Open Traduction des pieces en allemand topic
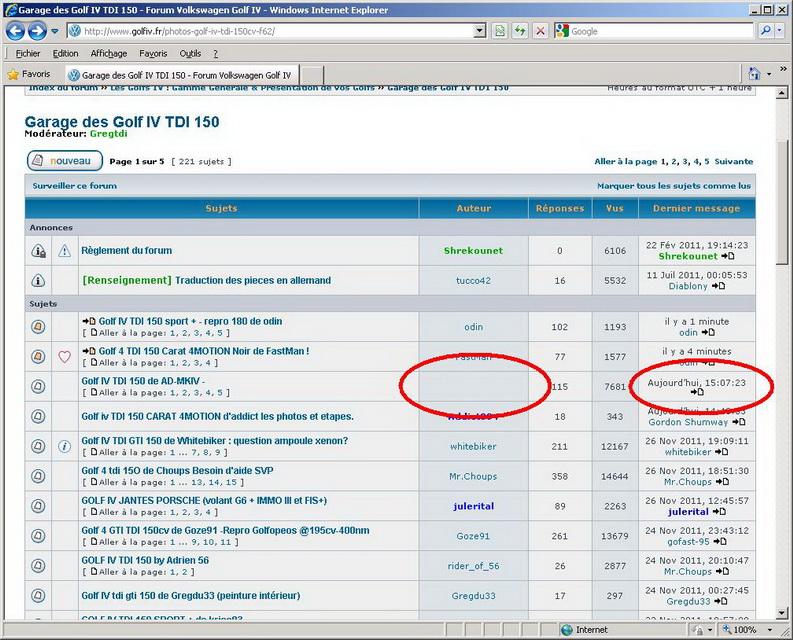 [x=253, y=280]
